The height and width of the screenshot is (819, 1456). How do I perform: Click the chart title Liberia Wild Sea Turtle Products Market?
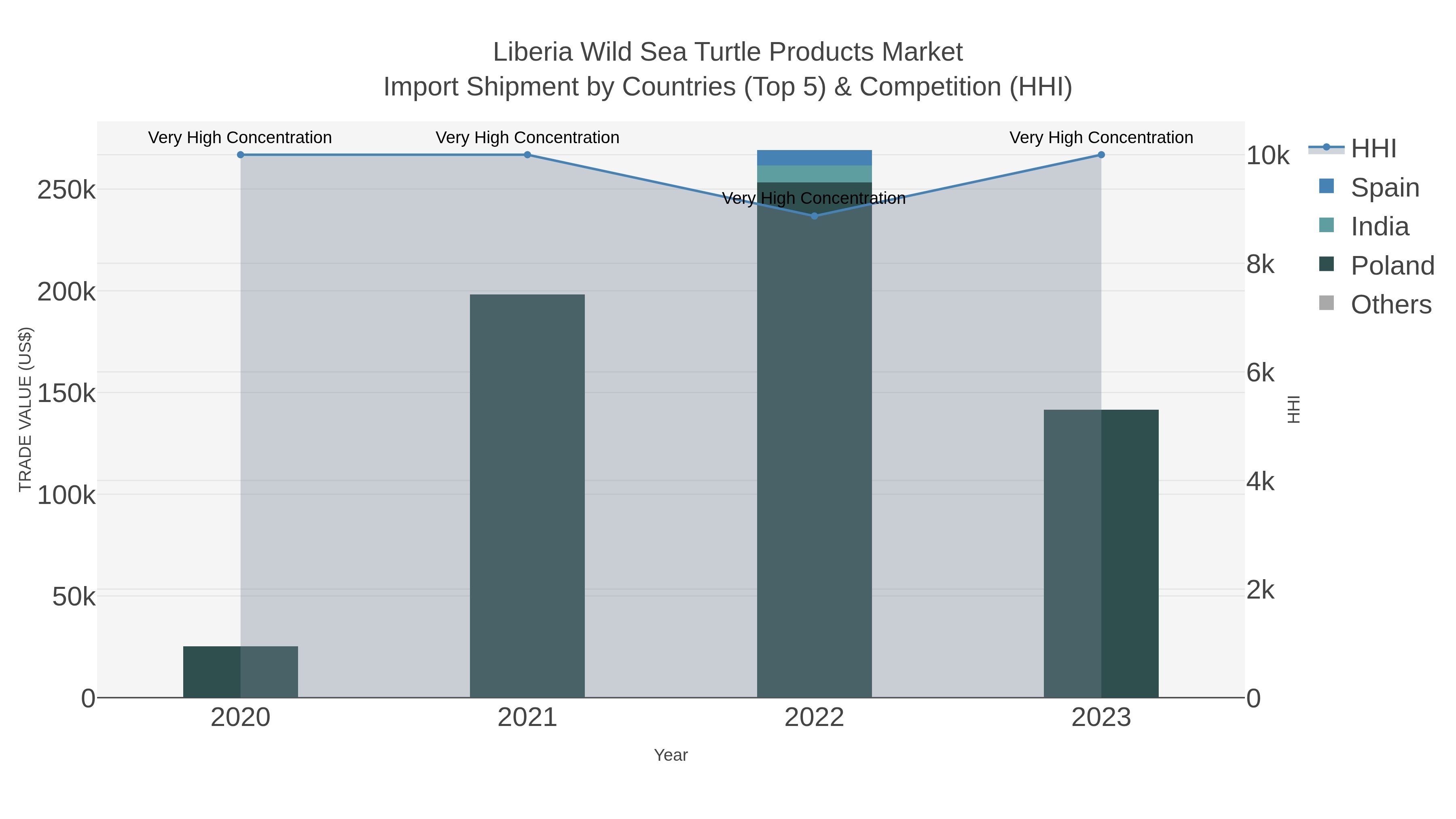click(728, 52)
